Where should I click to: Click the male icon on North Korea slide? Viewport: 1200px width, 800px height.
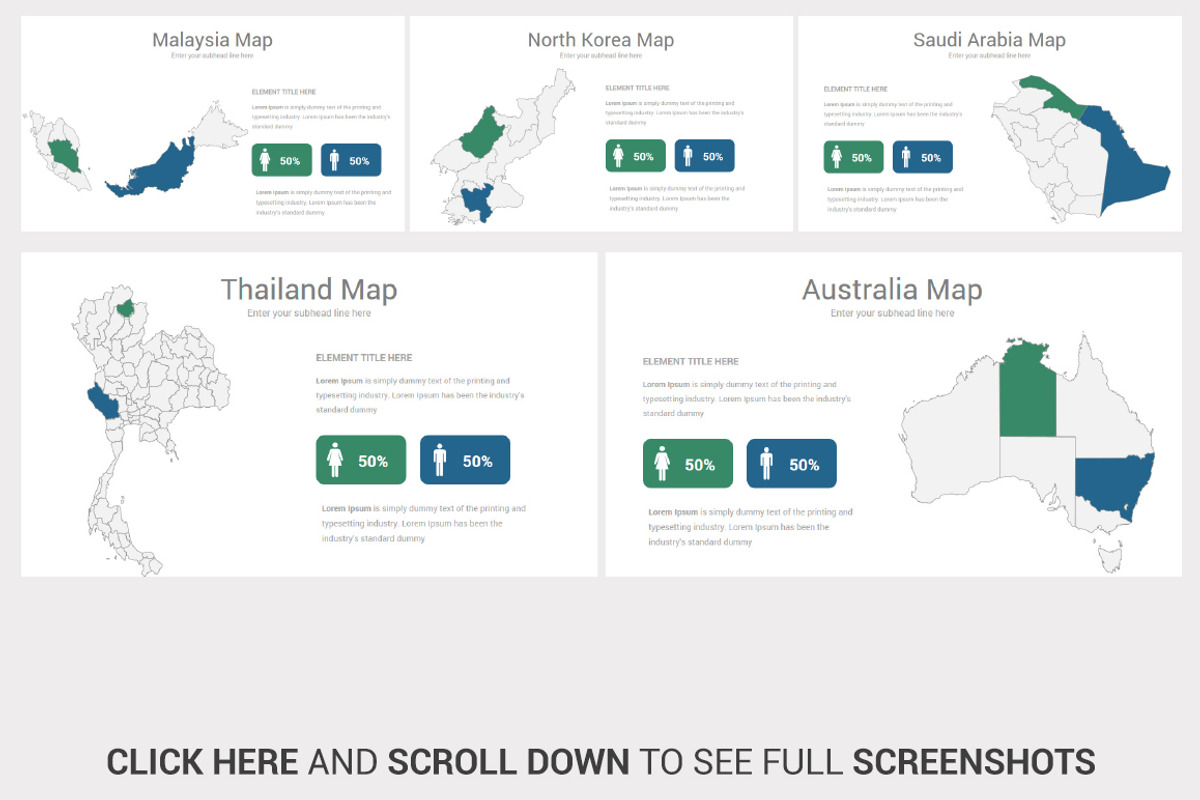pos(688,156)
